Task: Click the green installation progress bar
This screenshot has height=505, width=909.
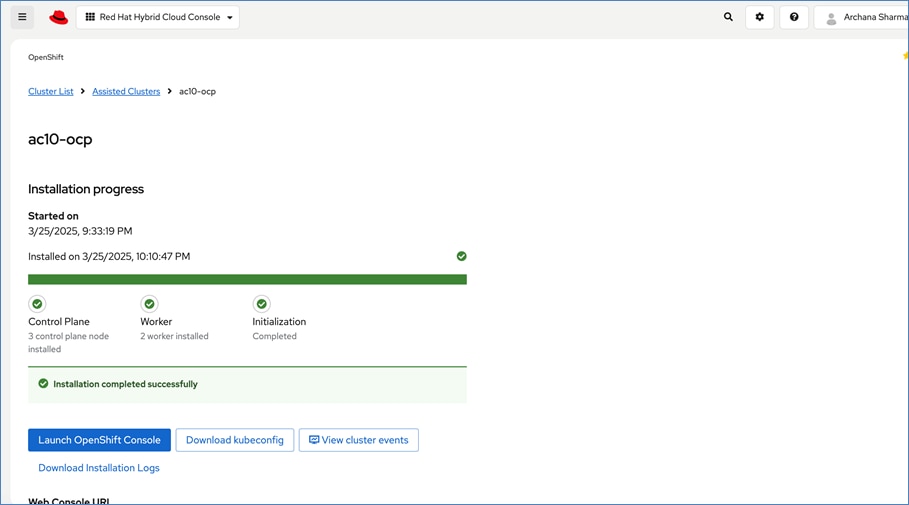Action: 248,279
